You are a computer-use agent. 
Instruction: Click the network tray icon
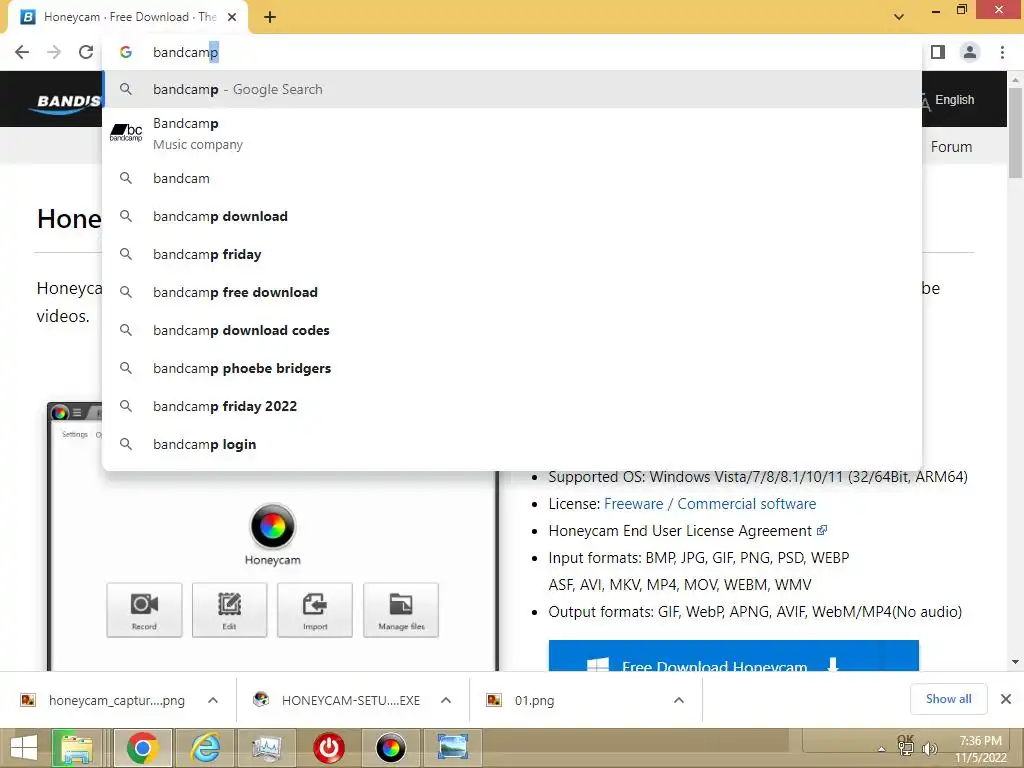tap(906, 746)
